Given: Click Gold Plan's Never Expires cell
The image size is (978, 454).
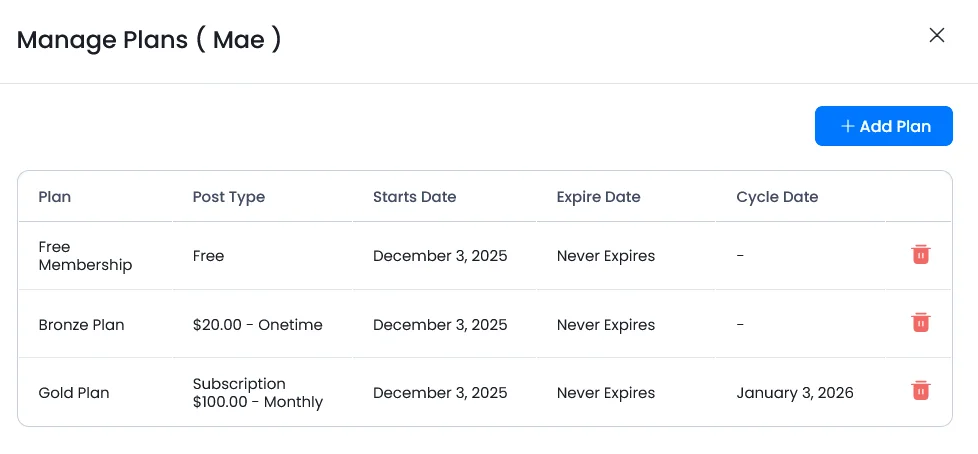Looking at the screenshot, I should 606,393.
